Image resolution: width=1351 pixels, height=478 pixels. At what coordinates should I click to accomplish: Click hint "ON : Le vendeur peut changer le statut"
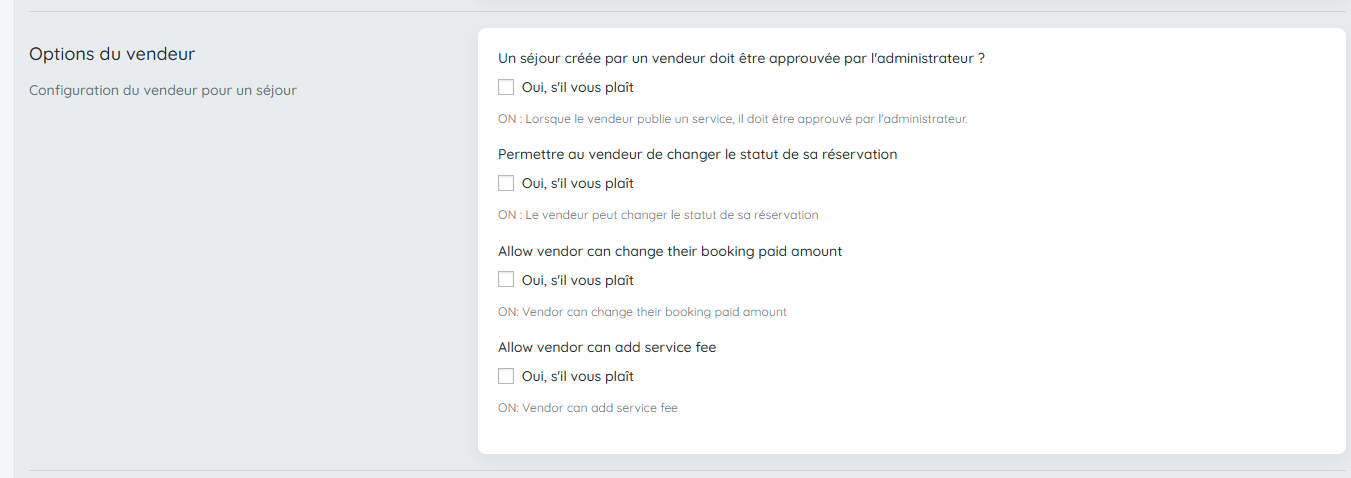click(x=658, y=215)
